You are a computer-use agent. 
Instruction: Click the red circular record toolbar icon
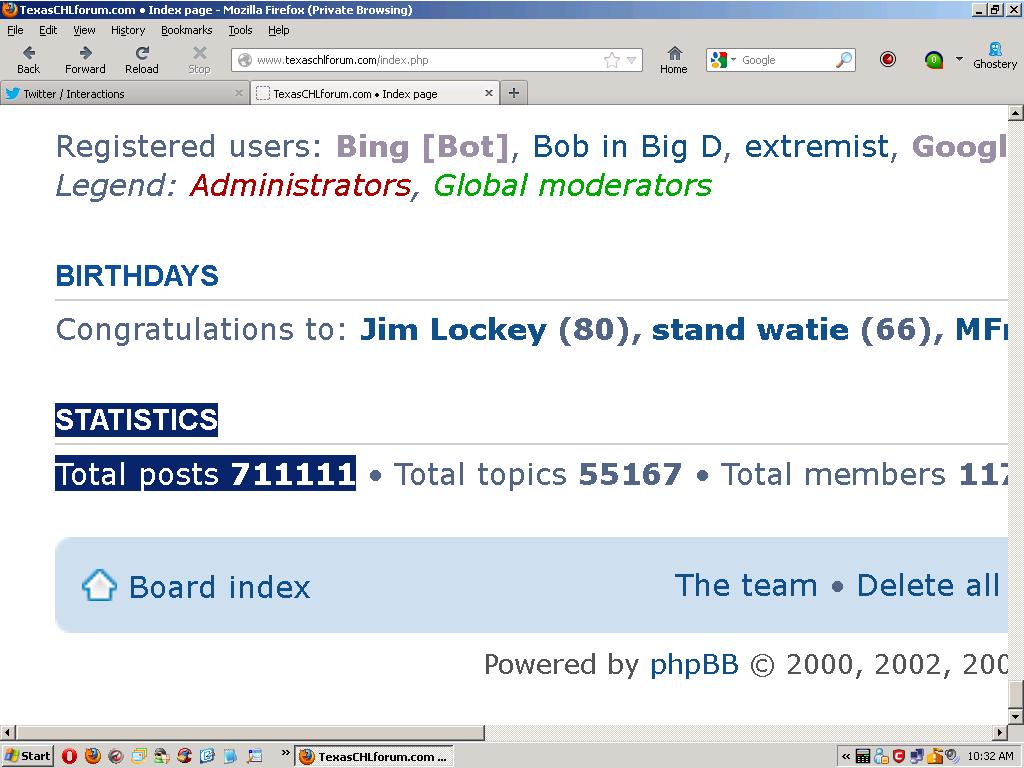point(888,60)
